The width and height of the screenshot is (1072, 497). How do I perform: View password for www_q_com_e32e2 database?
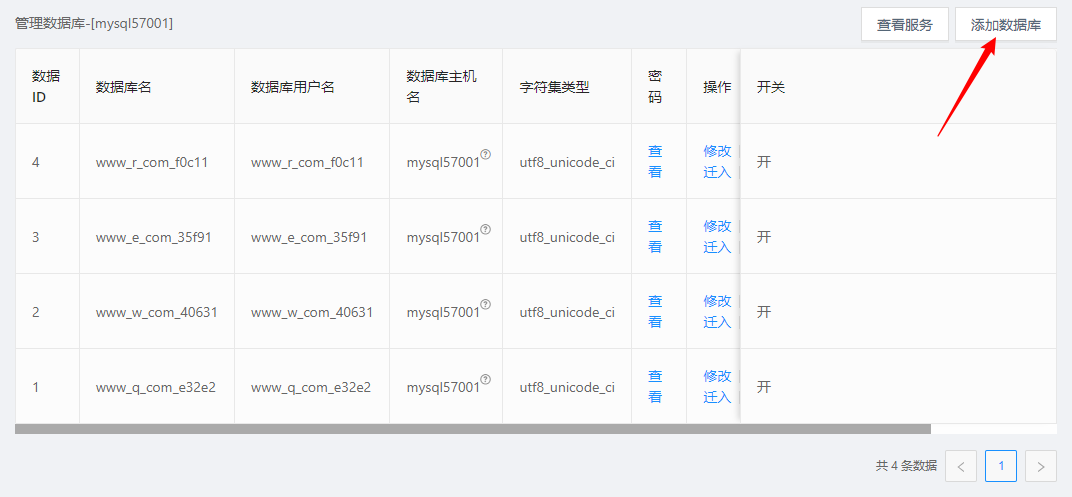tap(655, 386)
